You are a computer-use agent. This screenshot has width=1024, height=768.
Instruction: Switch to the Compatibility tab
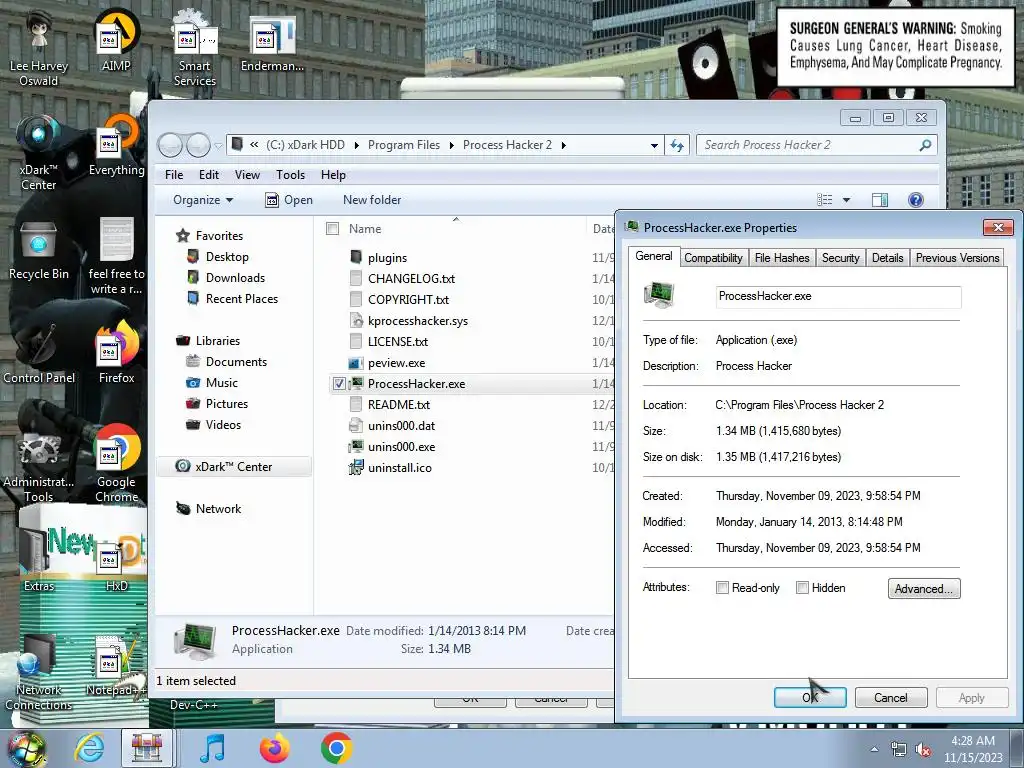coord(713,258)
